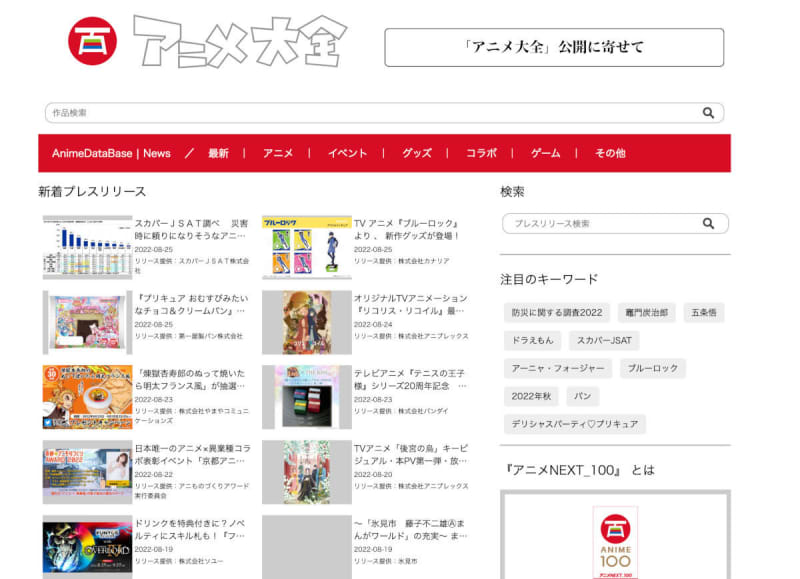Click the 2022-08-24 date of リコリス・リコイル article
Viewport: 800px width, 579px height.
coord(373,324)
